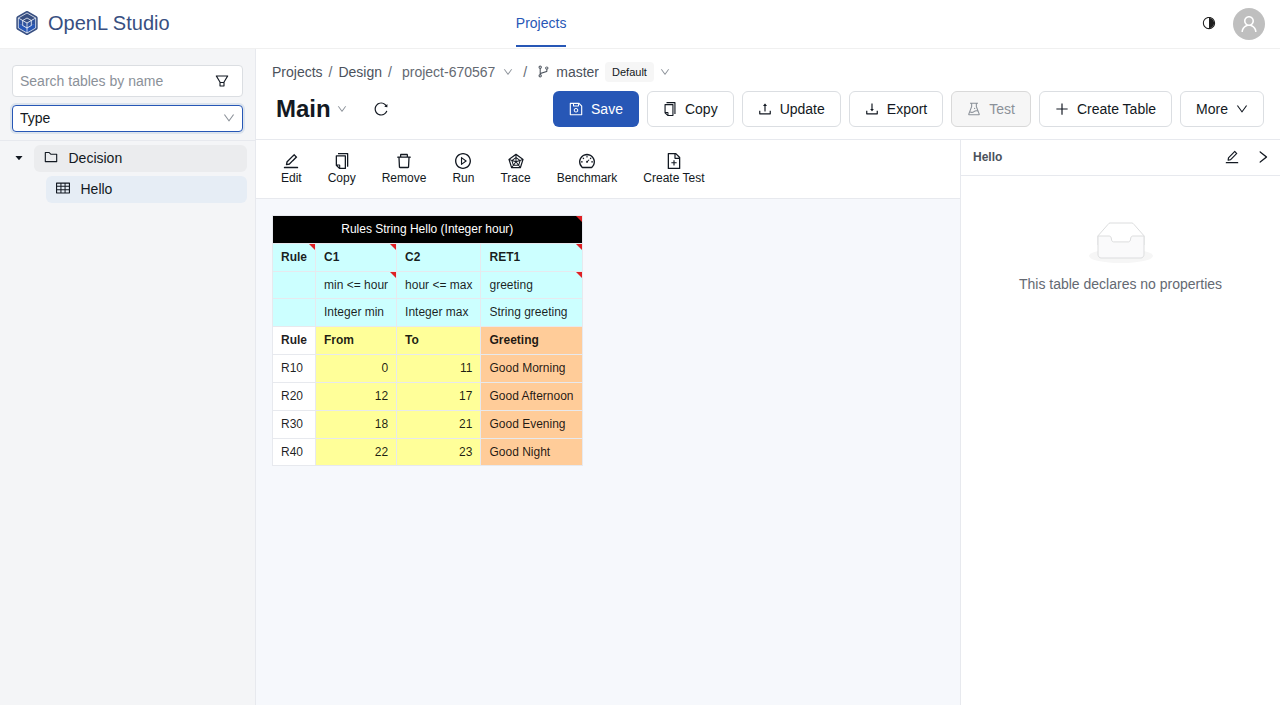Image resolution: width=1280 pixels, height=720 pixels.
Task: Click the Default branch tag
Action: (629, 72)
